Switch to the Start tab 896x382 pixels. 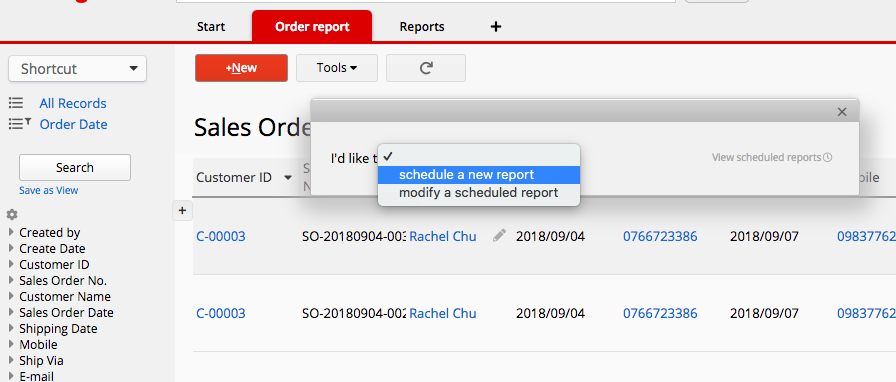click(x=211, y=27)
